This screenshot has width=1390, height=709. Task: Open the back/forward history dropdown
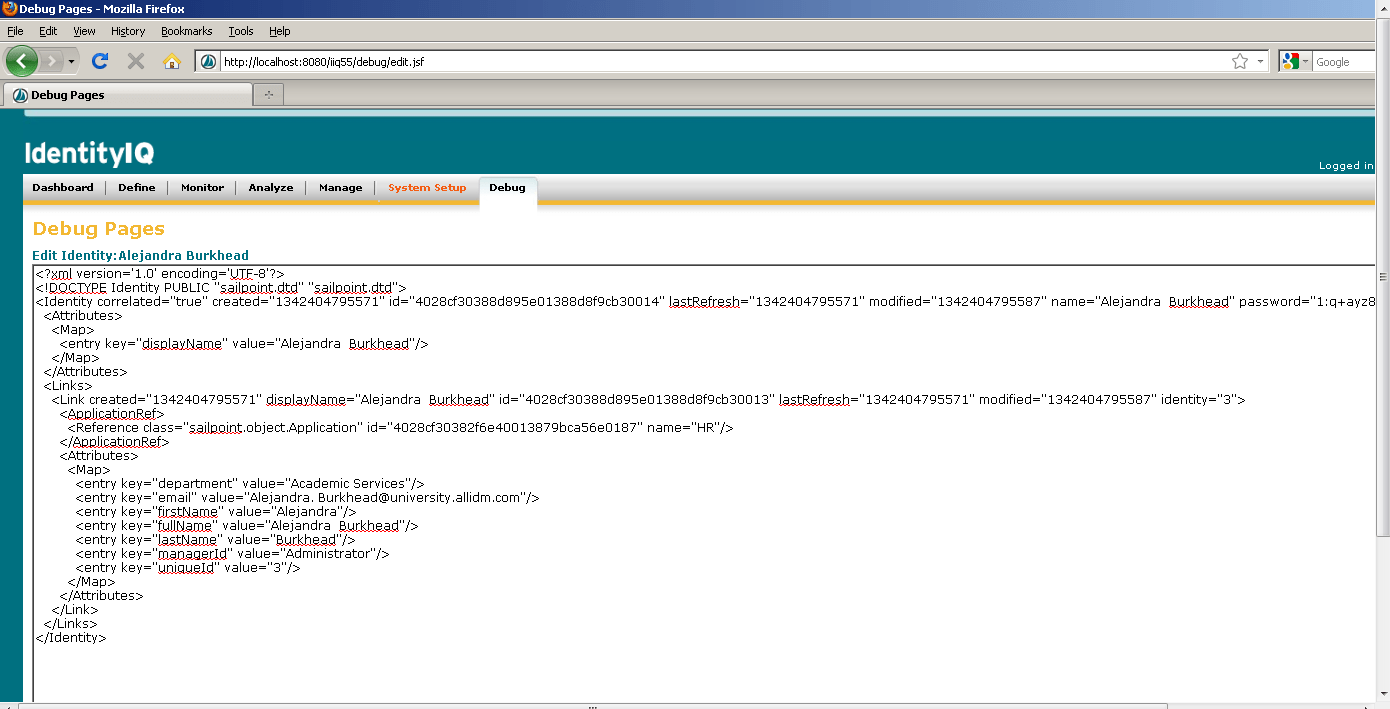[x=71, y=62]
